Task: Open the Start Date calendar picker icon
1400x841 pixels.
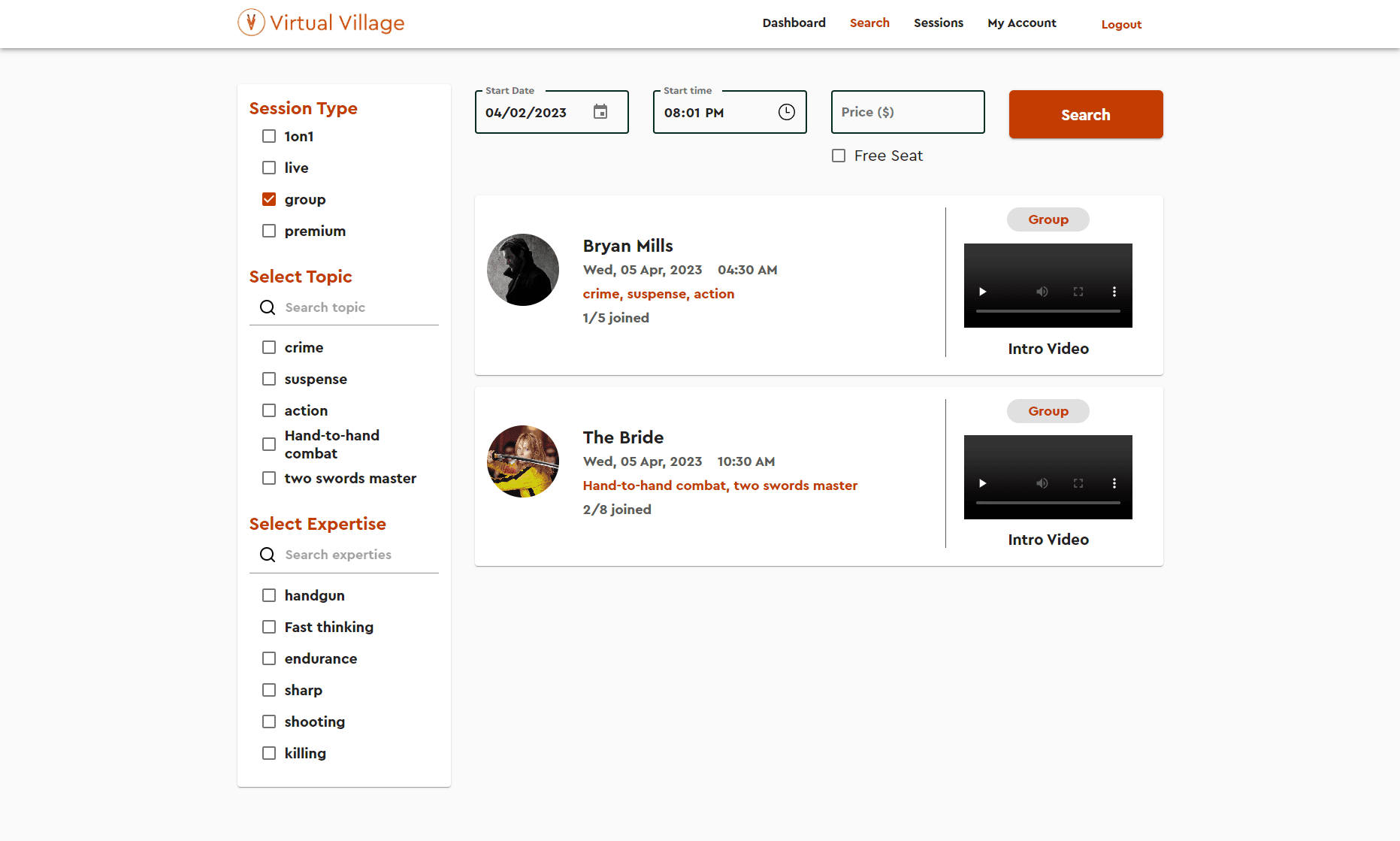Action: tap(600, 112)
